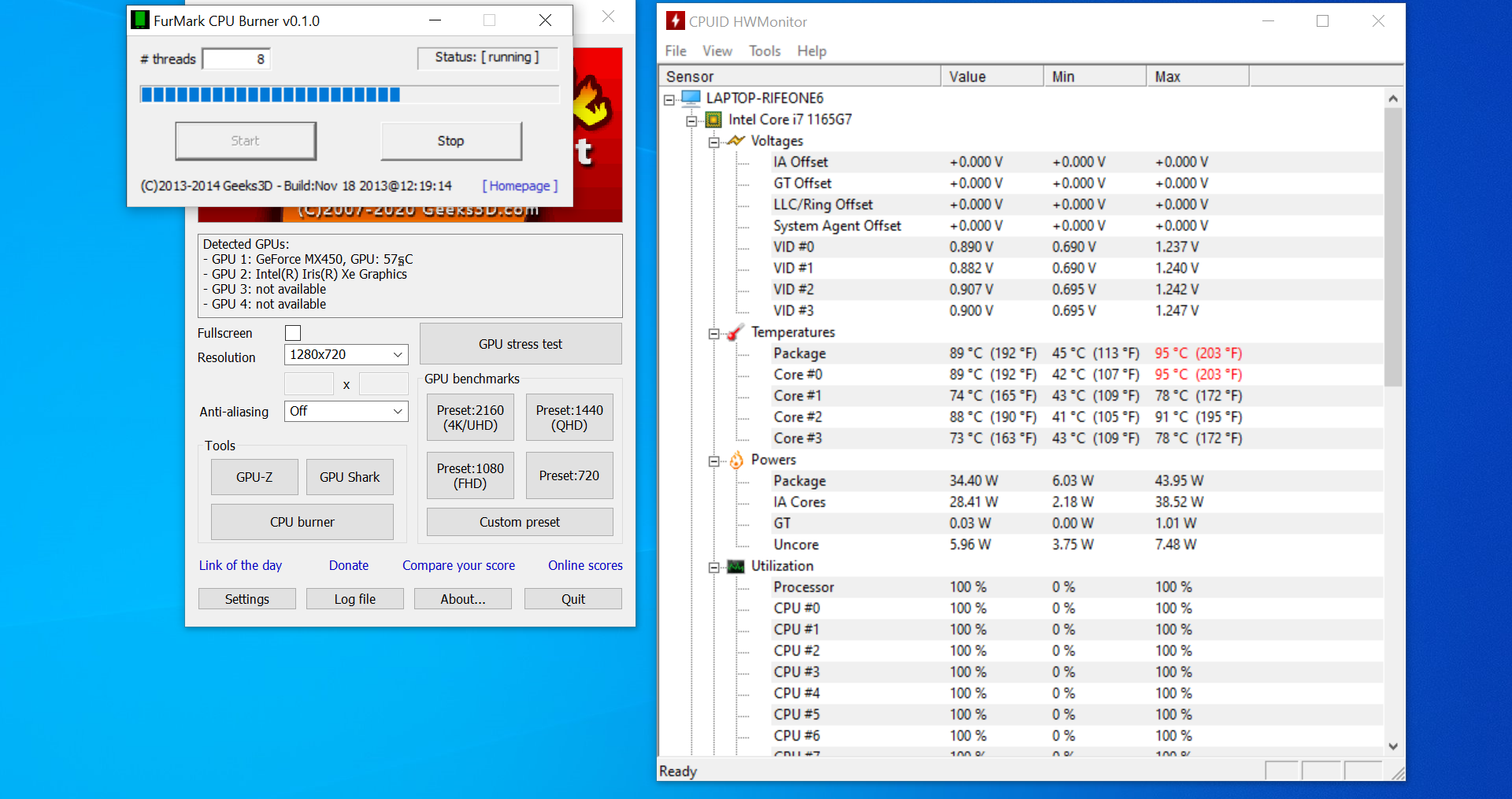Screen dimensions: 1512x799
Task: Open the Resolution dropdown
Action: coord(346,354)
